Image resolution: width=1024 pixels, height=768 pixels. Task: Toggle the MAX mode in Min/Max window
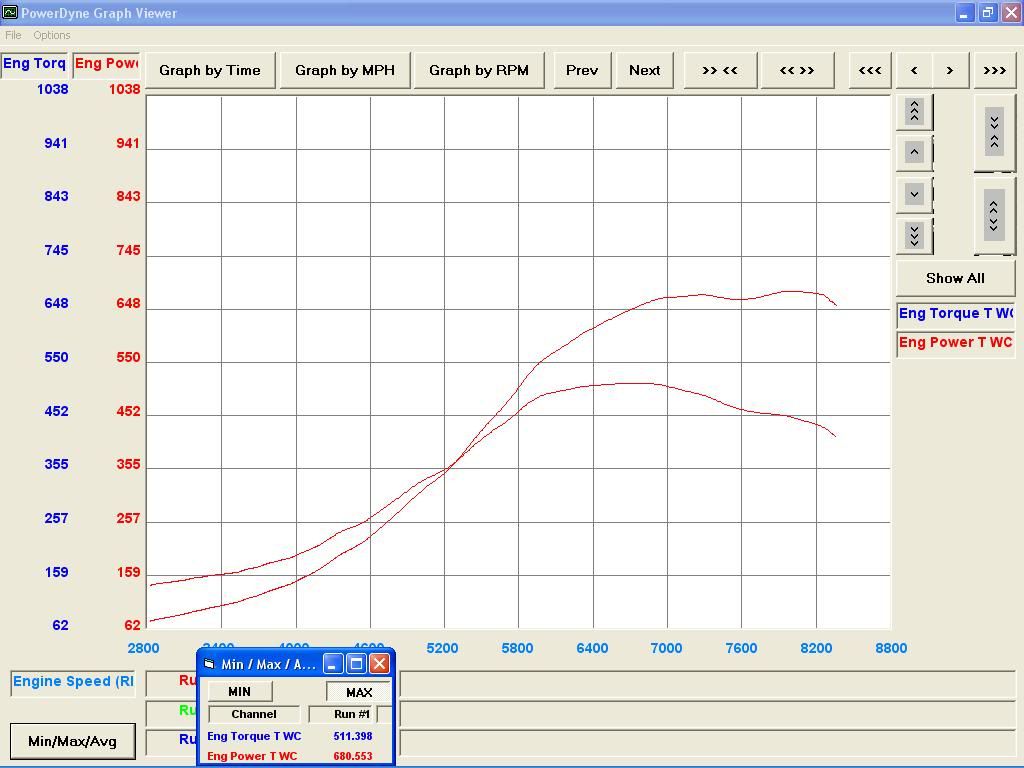(x=358, y=692)
